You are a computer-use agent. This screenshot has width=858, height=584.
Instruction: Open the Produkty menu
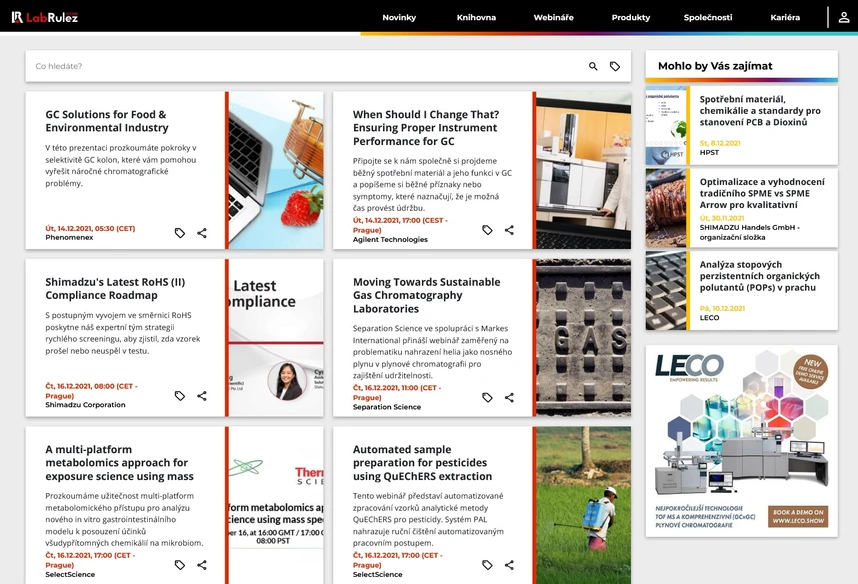pyautogui.click(x=630, y=18)
